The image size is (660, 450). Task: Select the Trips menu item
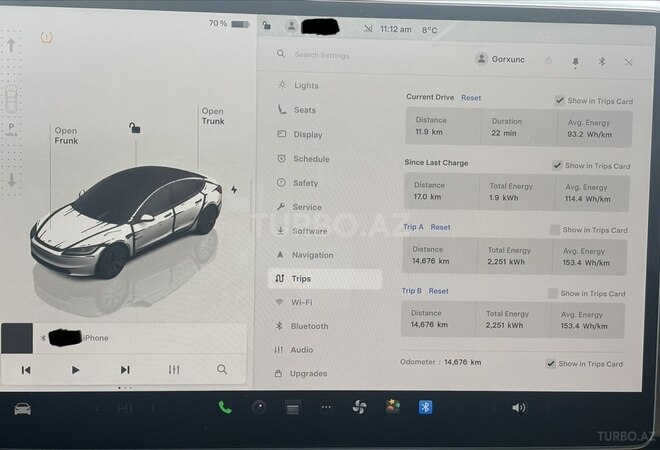(325, 279)
